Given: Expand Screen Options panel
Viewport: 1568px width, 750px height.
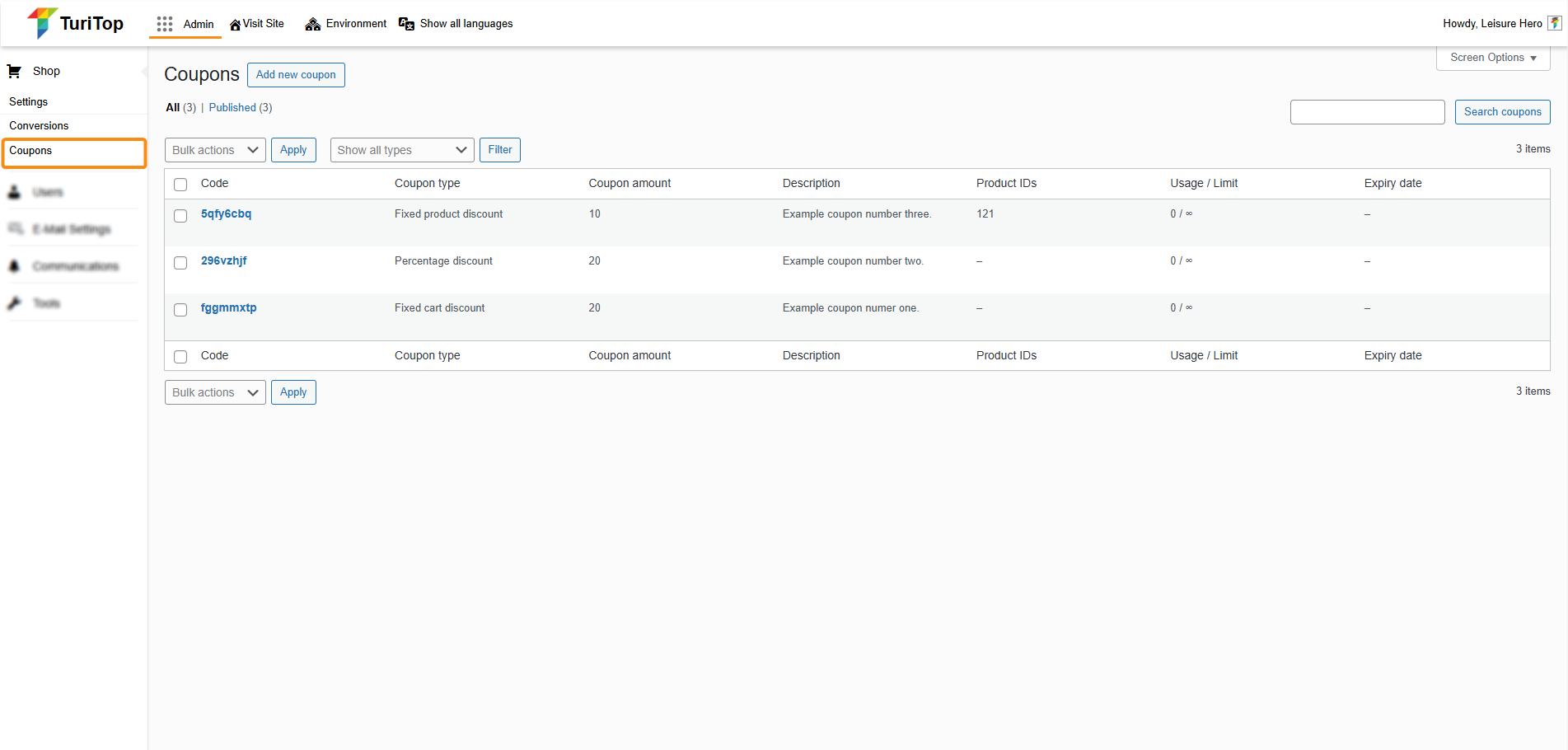Looking at the screenshot, I should point(1492,58).
